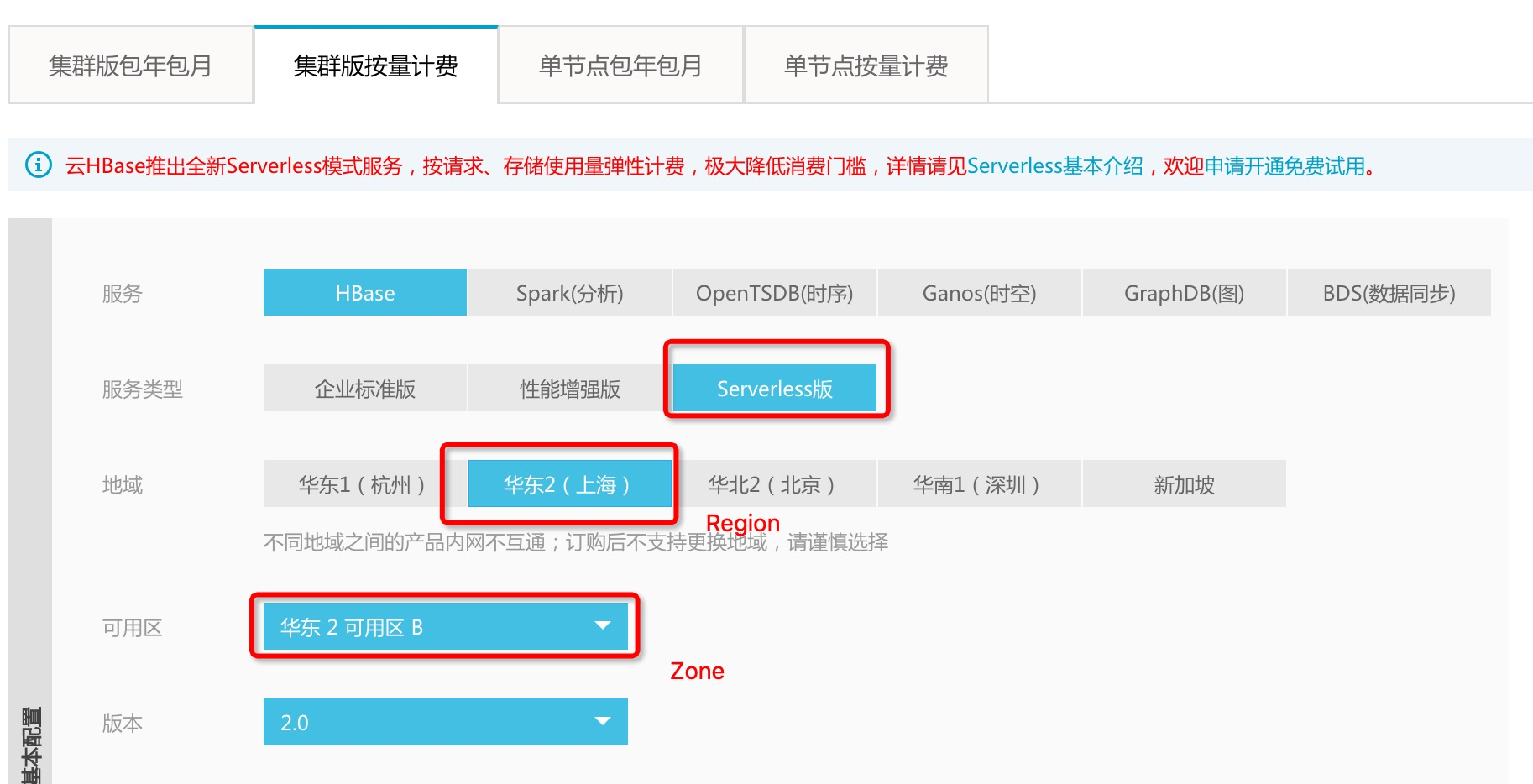This screenshot has height=784, width=1533.
Task: Switch to 集群版包年包月 tab
Action: coord(131,65)
